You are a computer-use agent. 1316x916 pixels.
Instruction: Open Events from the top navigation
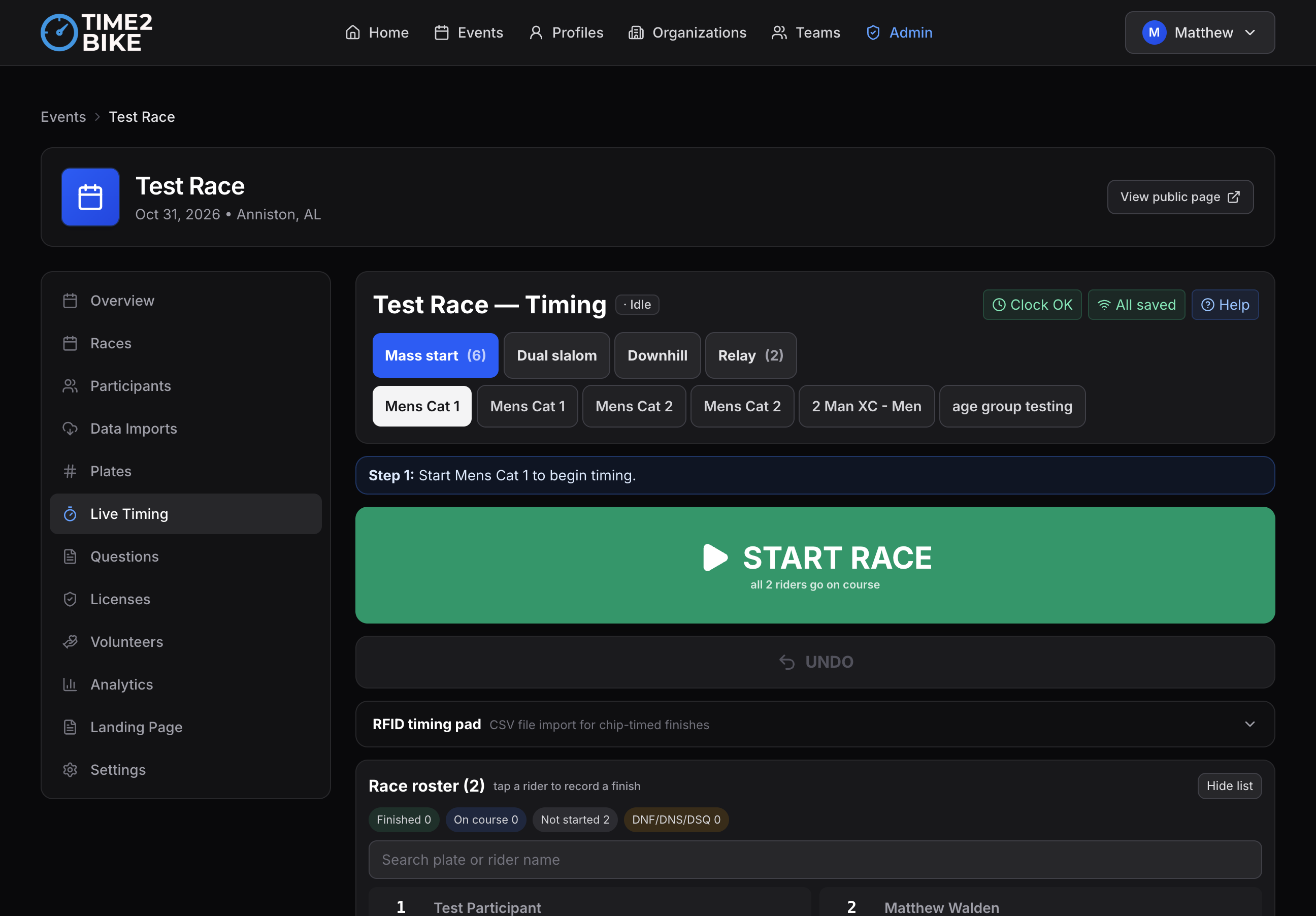click(468, 32)
